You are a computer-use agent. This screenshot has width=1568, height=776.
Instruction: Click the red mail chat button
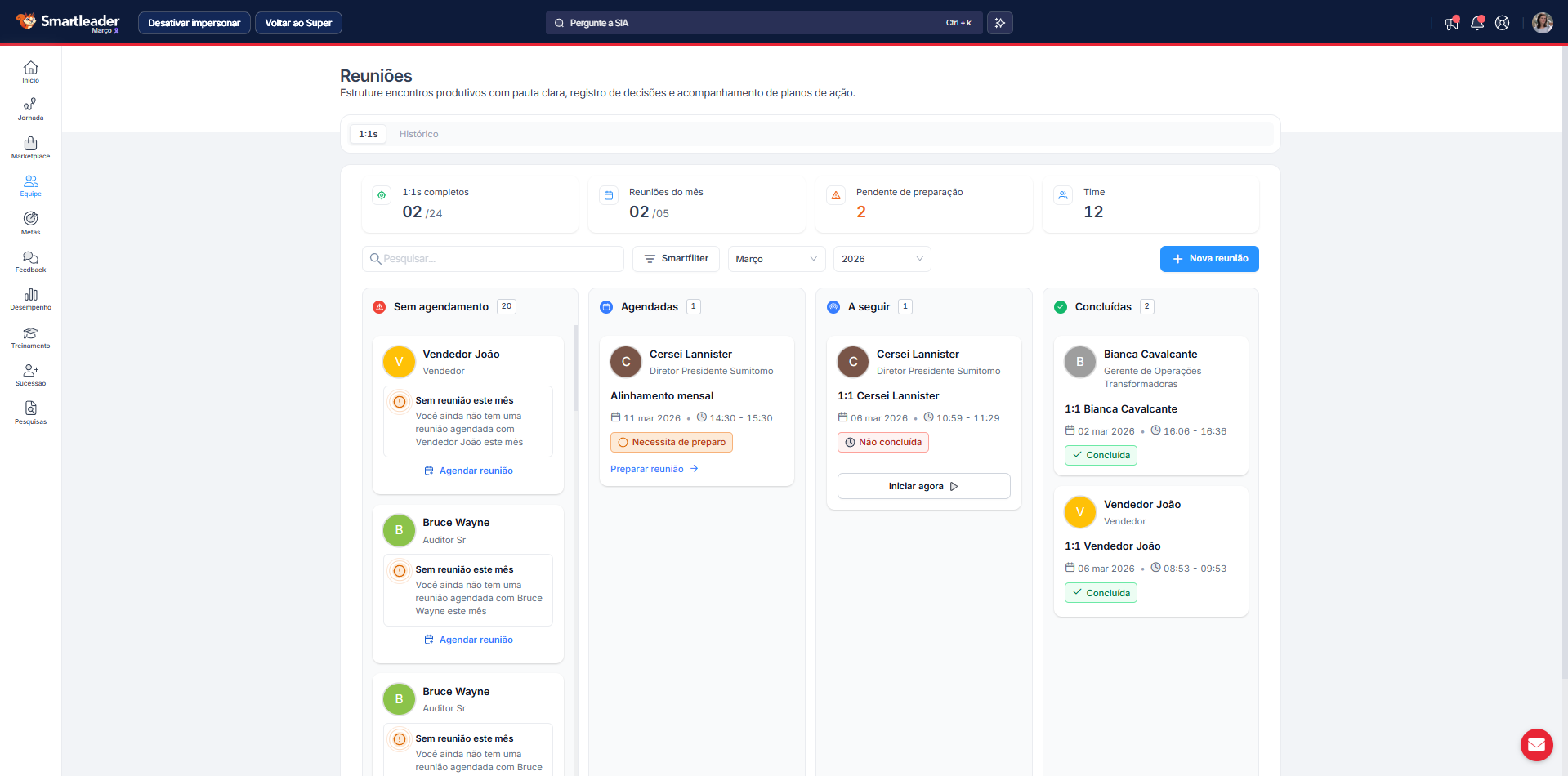pyautogui.click(x=1536, y=744)
